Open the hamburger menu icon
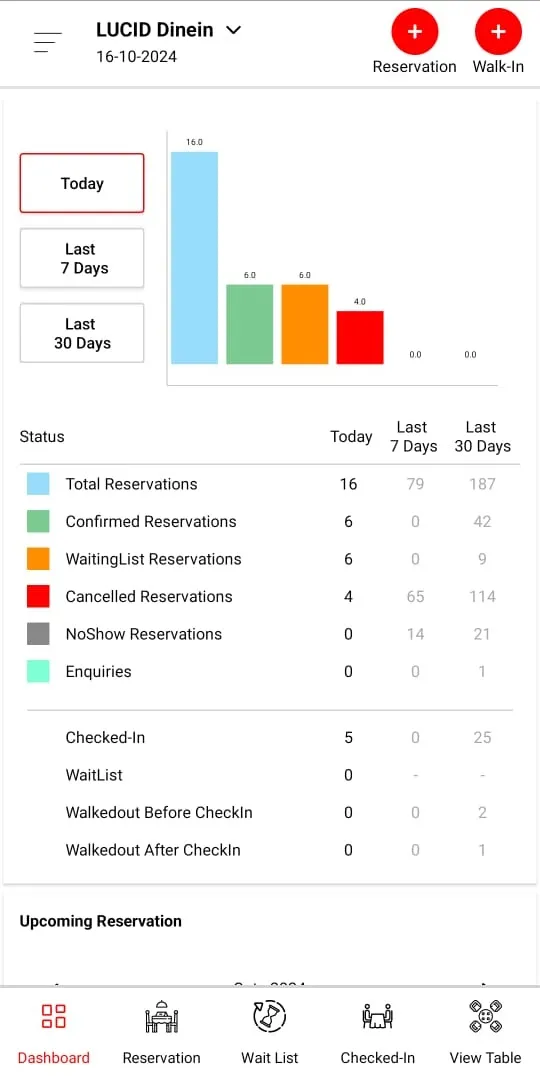Image resolution: width=540 pixels, height=1092 pixels. (x=47, y=42)
